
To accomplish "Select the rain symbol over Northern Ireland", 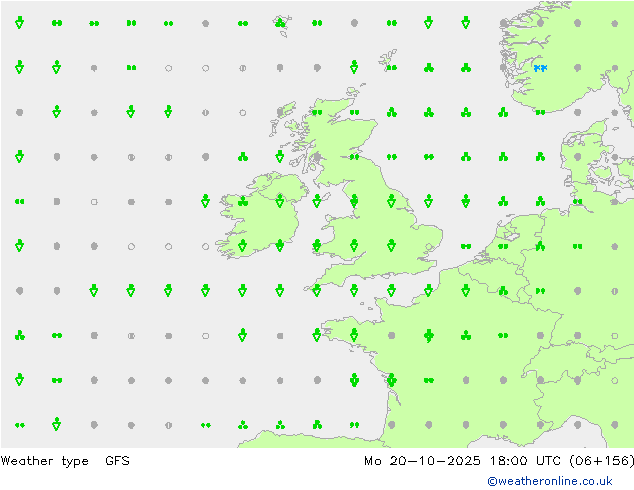I will tap(280, 201).
